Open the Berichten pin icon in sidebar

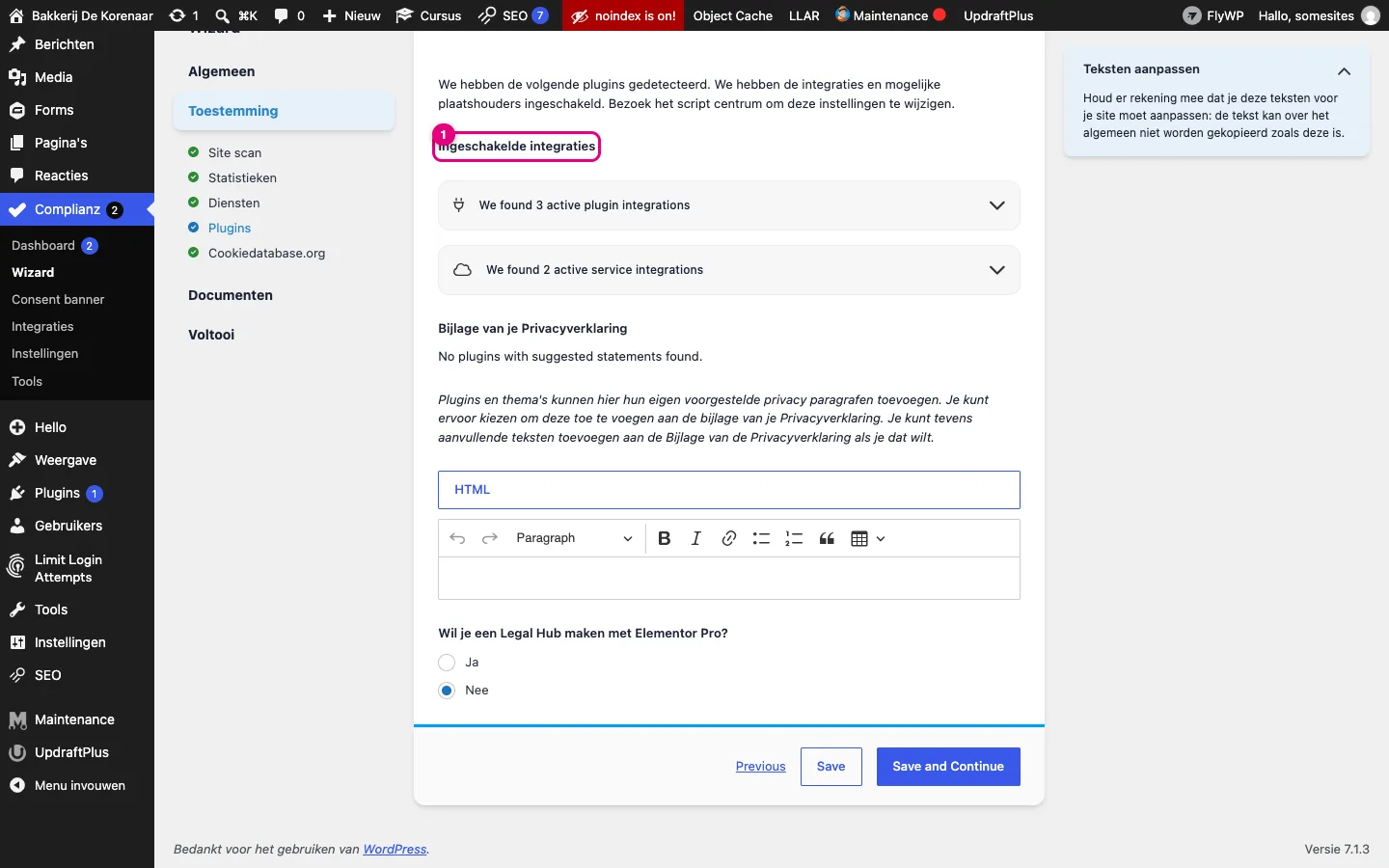click(17, 44)
